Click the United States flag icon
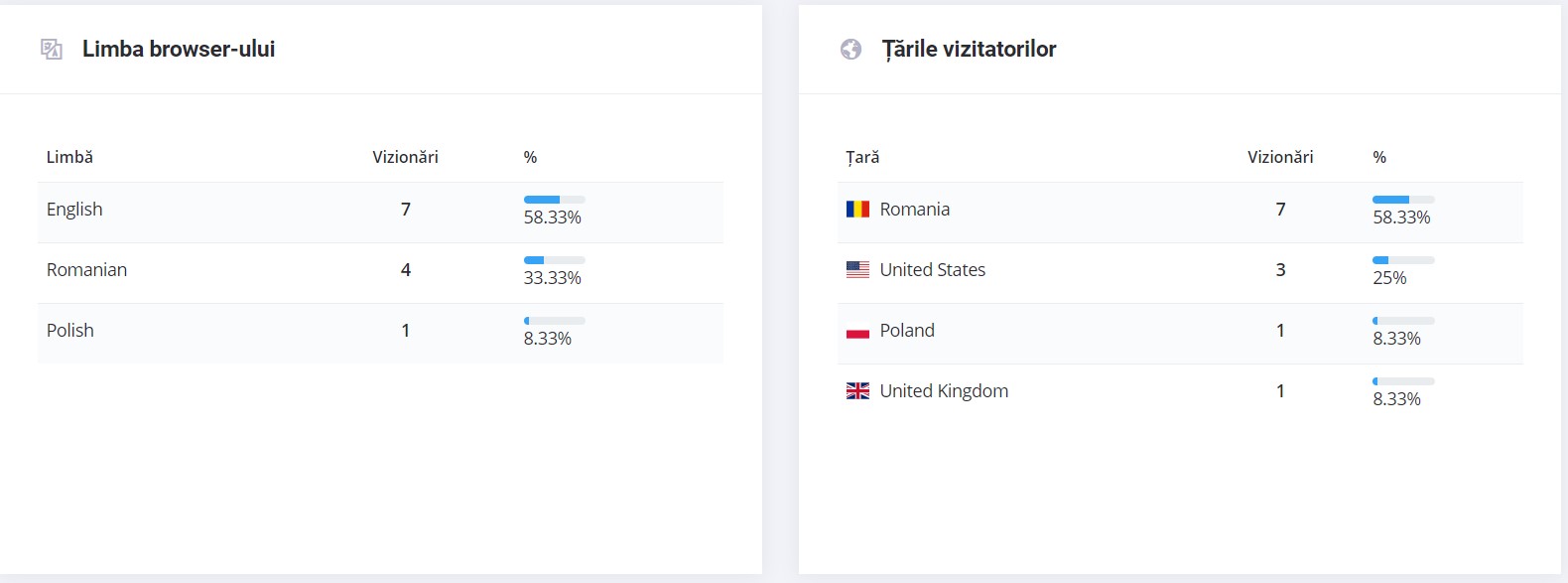Viewport: 1568px width, 583px height. point(857,270)
